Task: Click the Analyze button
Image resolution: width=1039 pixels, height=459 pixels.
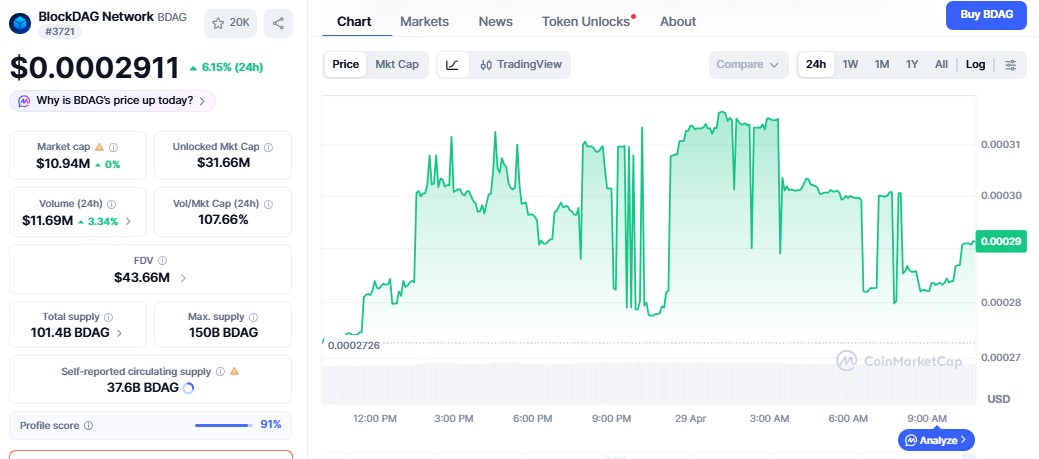Action: click(x=936, y=440)
